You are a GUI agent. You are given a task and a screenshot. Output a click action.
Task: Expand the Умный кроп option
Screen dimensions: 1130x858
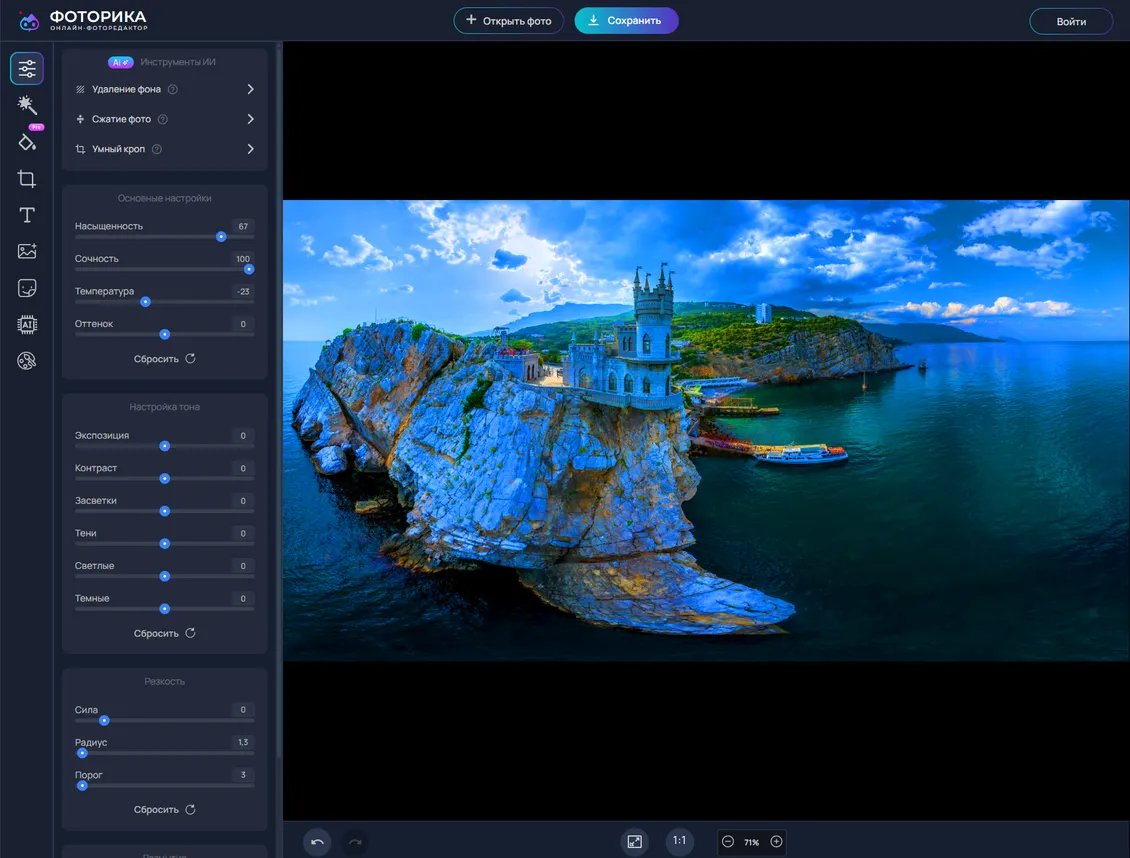tap(250, 149)
